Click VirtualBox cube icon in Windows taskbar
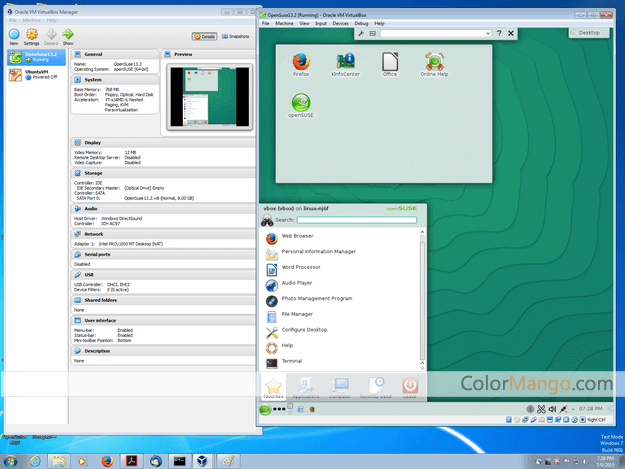 (x=202, y=461)
